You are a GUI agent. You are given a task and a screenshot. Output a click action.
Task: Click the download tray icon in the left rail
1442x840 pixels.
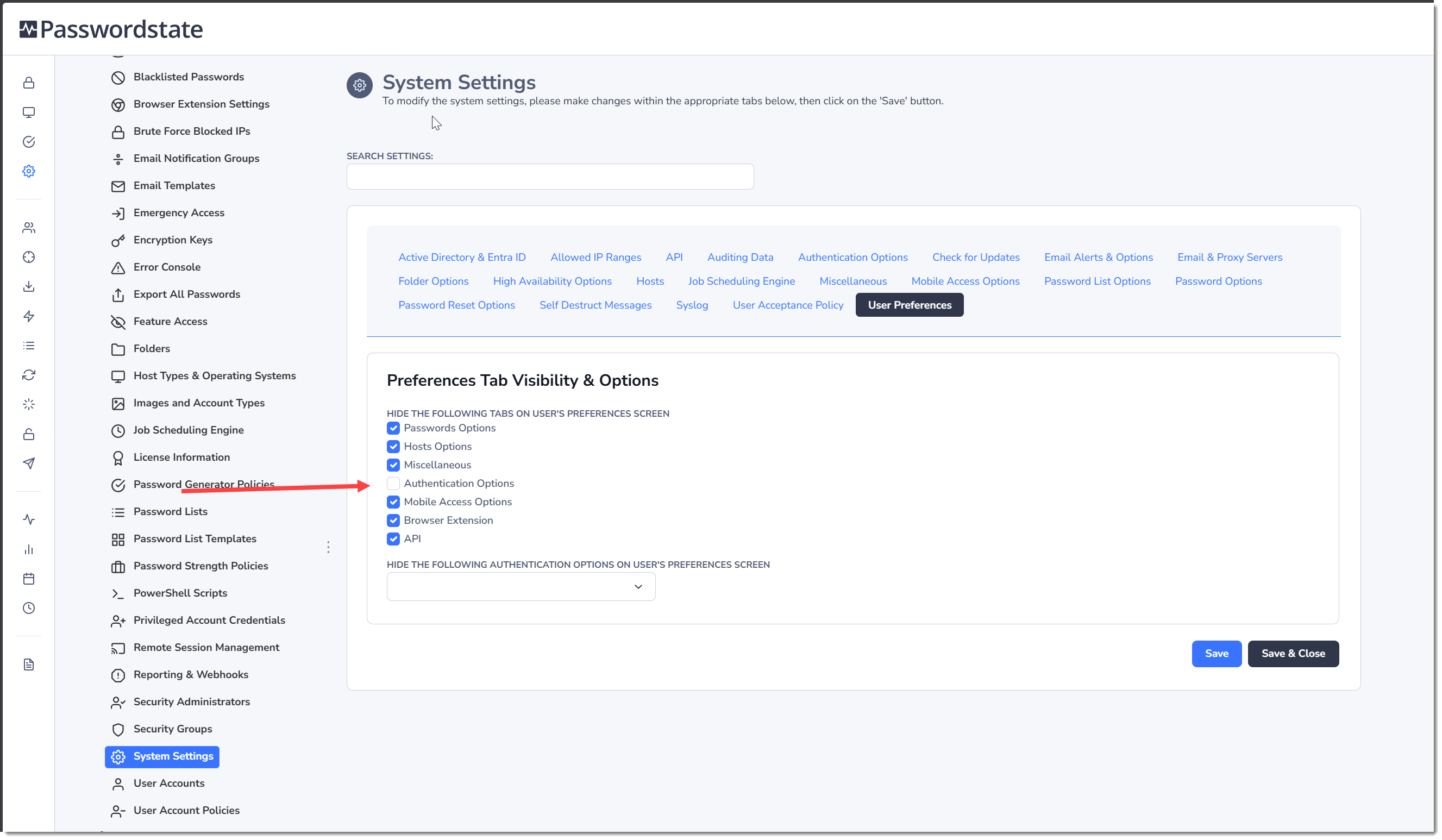click(29, 287)
